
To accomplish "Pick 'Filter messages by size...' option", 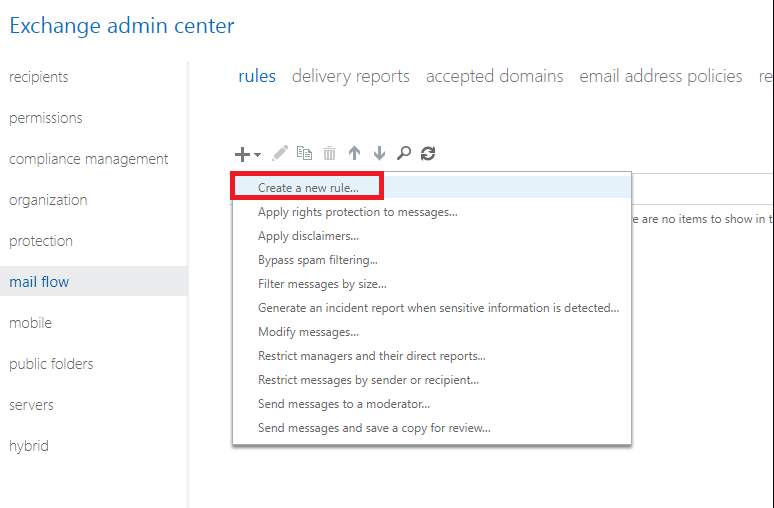I will 322,284.
